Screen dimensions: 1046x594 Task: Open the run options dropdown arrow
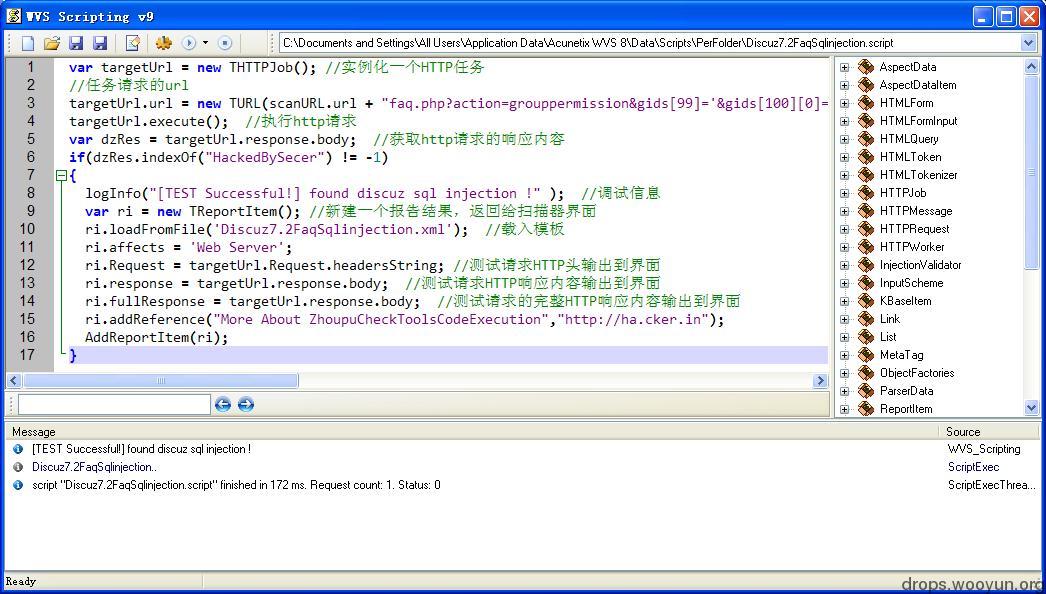(x=205, y=43)
